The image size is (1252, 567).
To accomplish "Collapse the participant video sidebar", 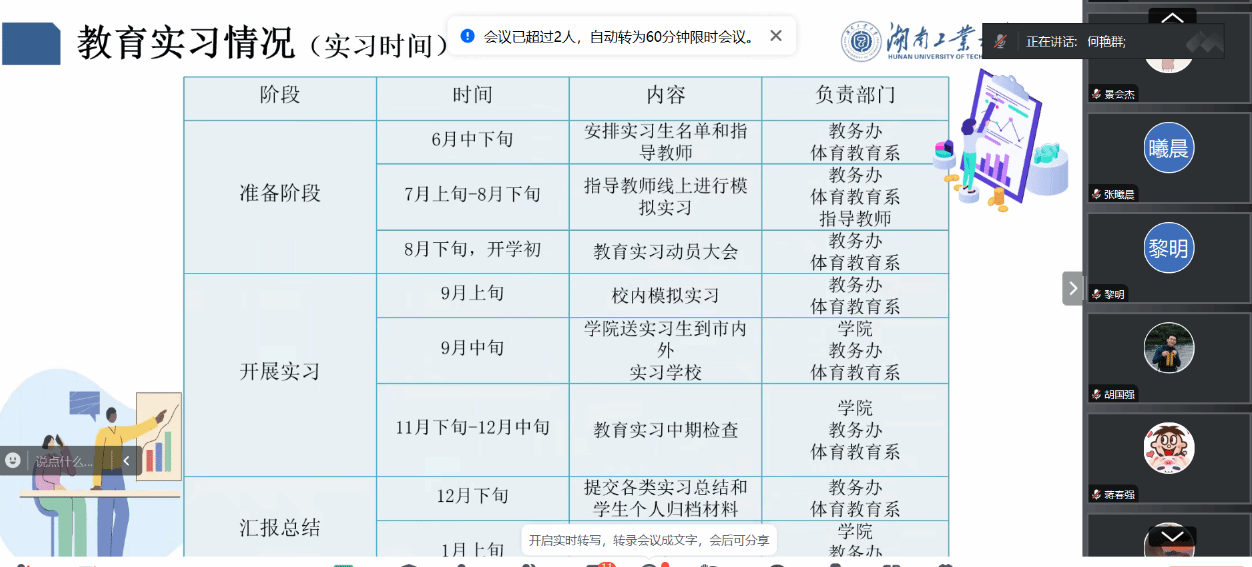I will coord(1073,288).
